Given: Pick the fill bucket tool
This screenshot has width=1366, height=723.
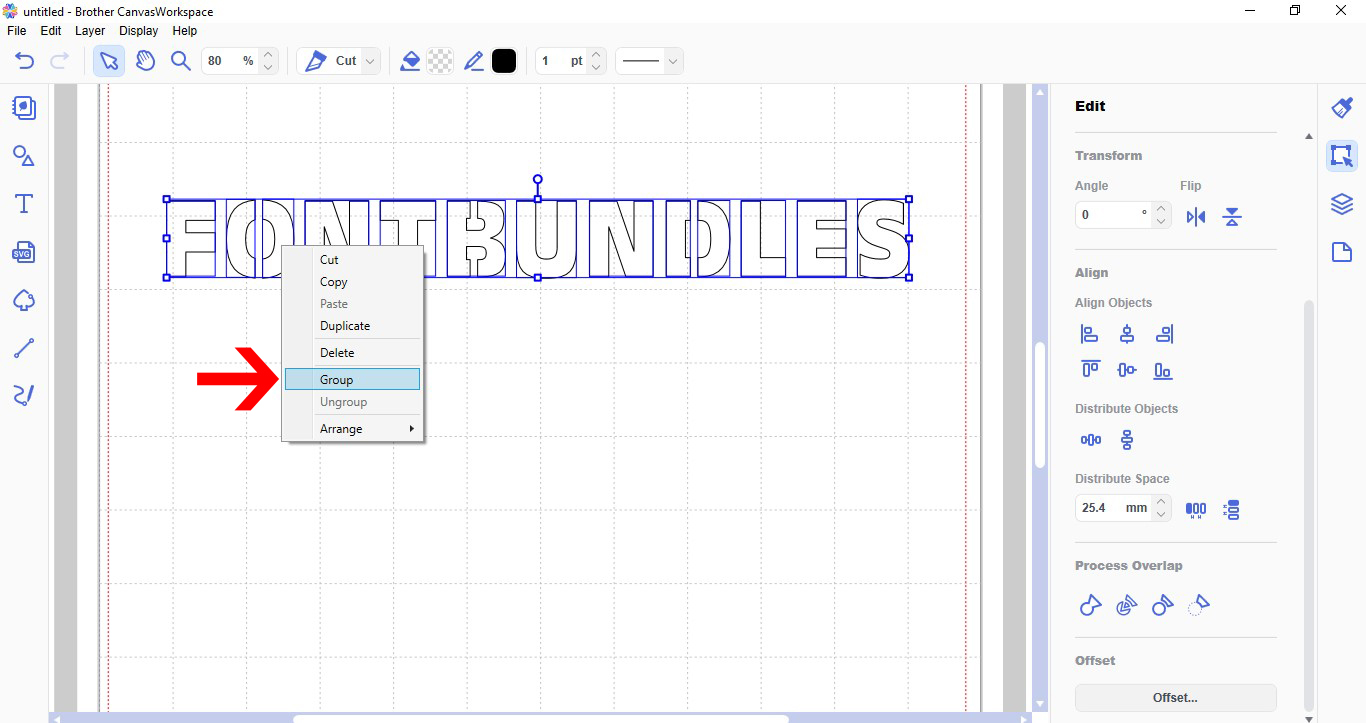Looking at the screenshot, I should pos(409,61).
